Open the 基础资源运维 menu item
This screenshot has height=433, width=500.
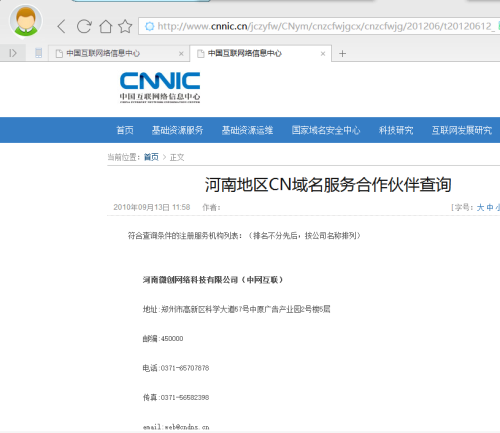point(247,130)
